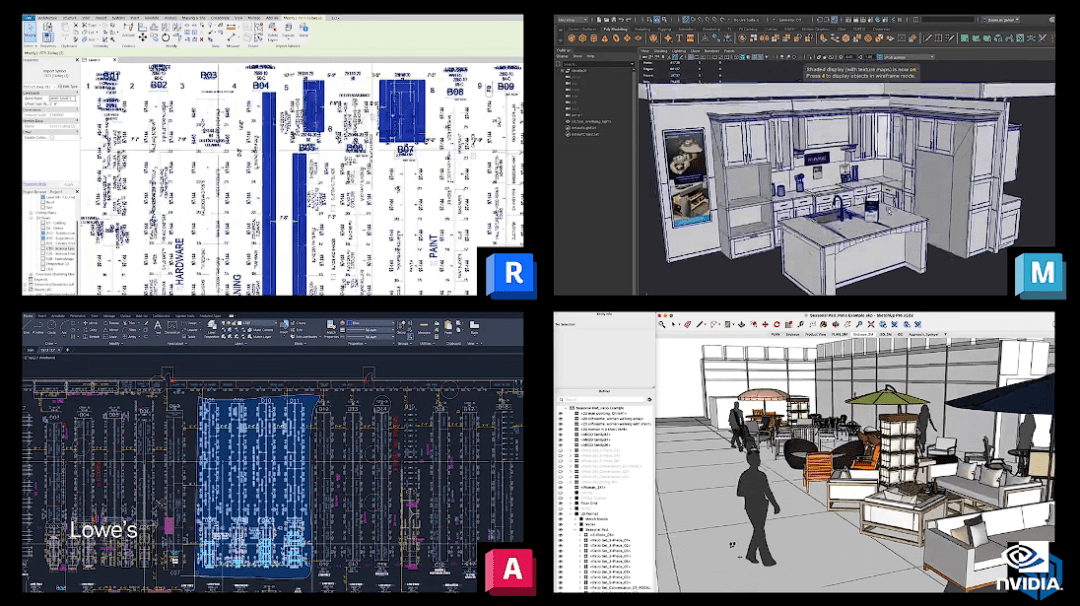Open the Lighting menu in Maya viewport
Screen dimensions: 1080x606
coord(678,51)
